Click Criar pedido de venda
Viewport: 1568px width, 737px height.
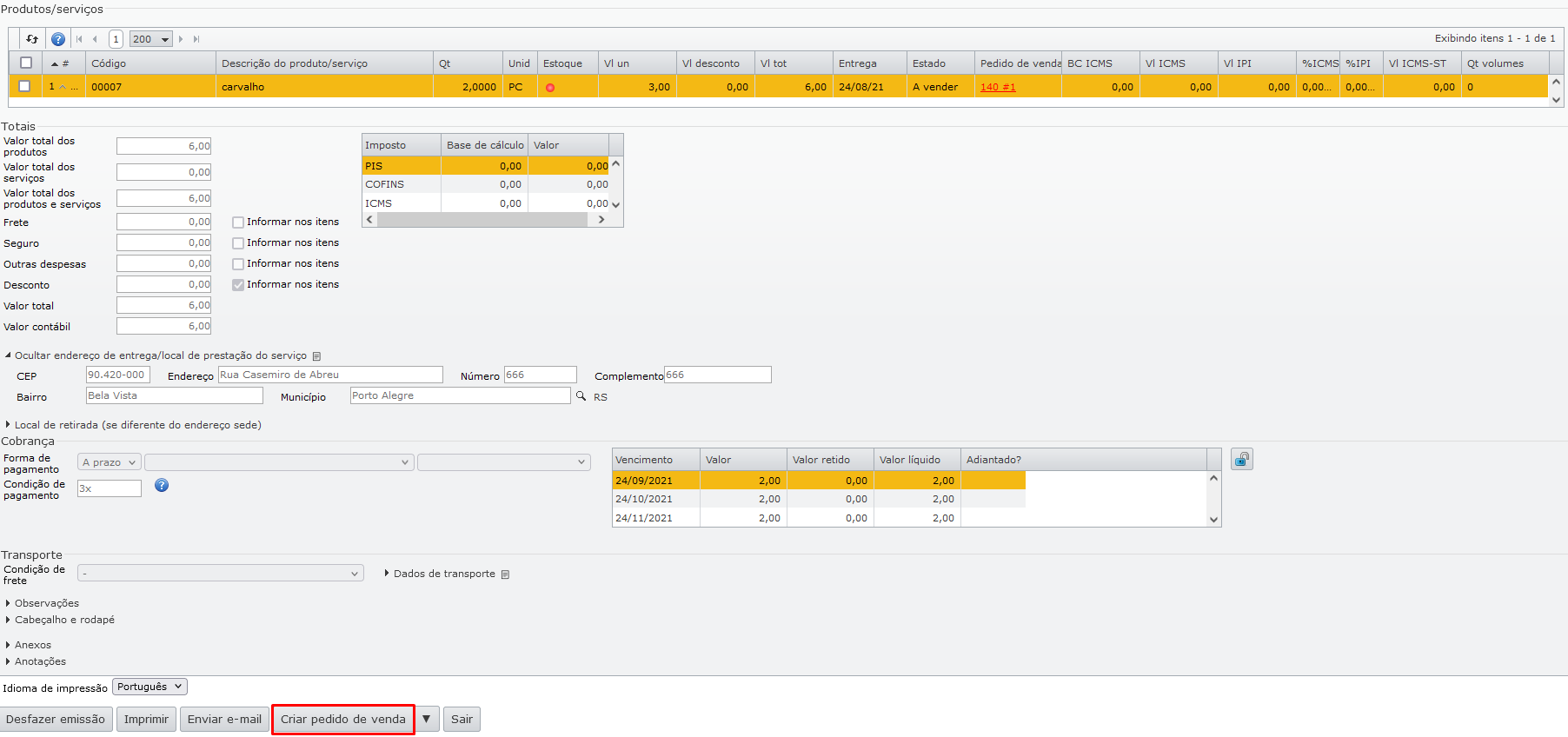[343, 719]
